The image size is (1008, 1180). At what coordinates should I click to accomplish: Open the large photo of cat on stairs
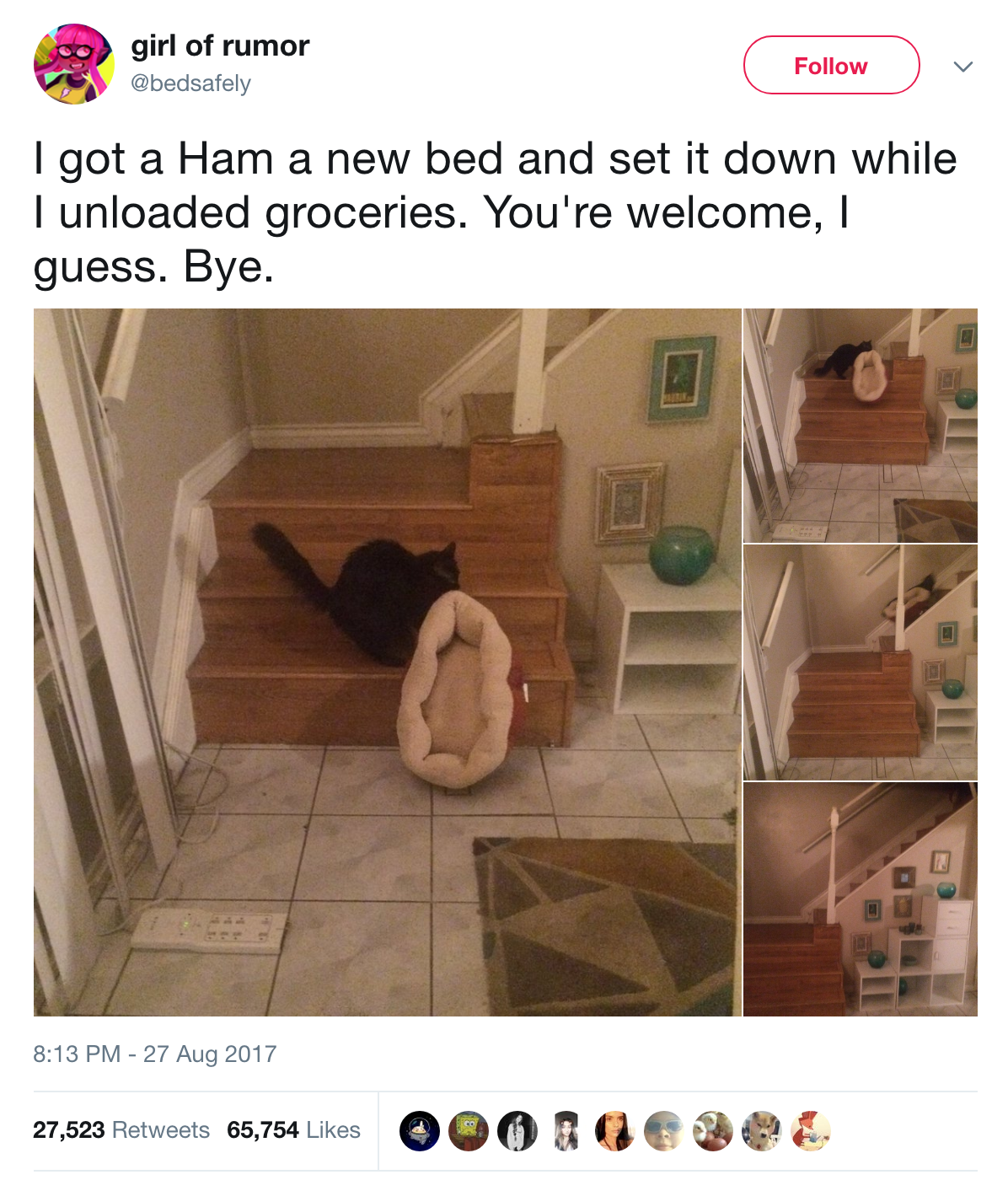[x=388, y=662]
